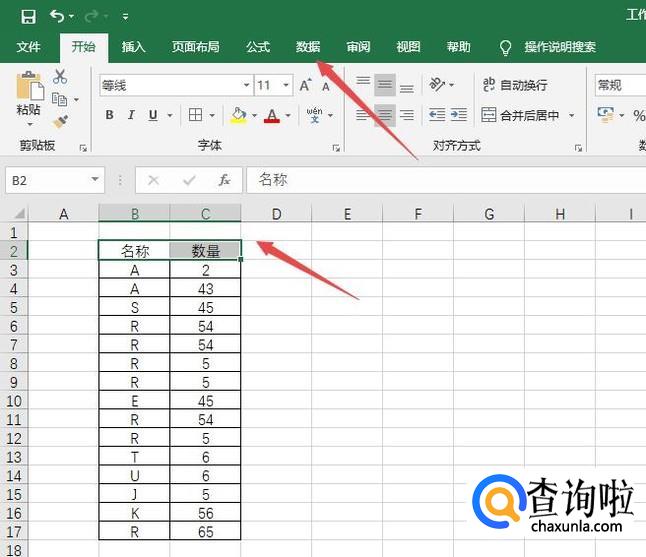Click the Enter checkmark in formula bar
The width and height of the screenshot is (646, 557).
189,180
